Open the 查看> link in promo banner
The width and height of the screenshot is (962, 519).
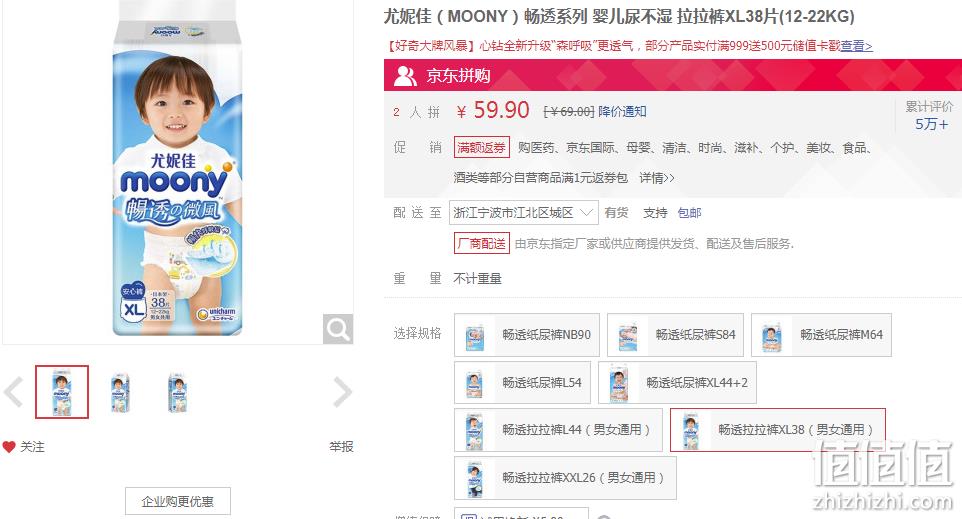856,46
